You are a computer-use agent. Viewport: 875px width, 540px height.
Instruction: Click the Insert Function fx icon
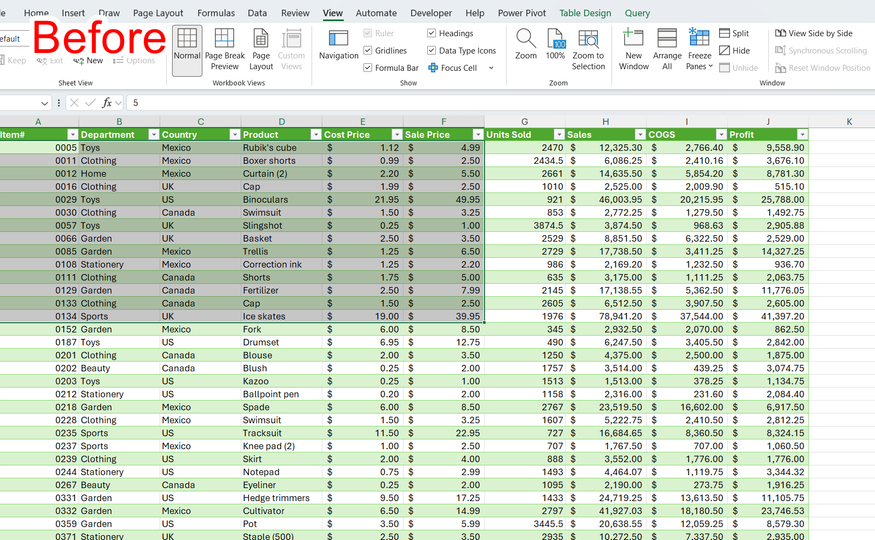point(107,103)
